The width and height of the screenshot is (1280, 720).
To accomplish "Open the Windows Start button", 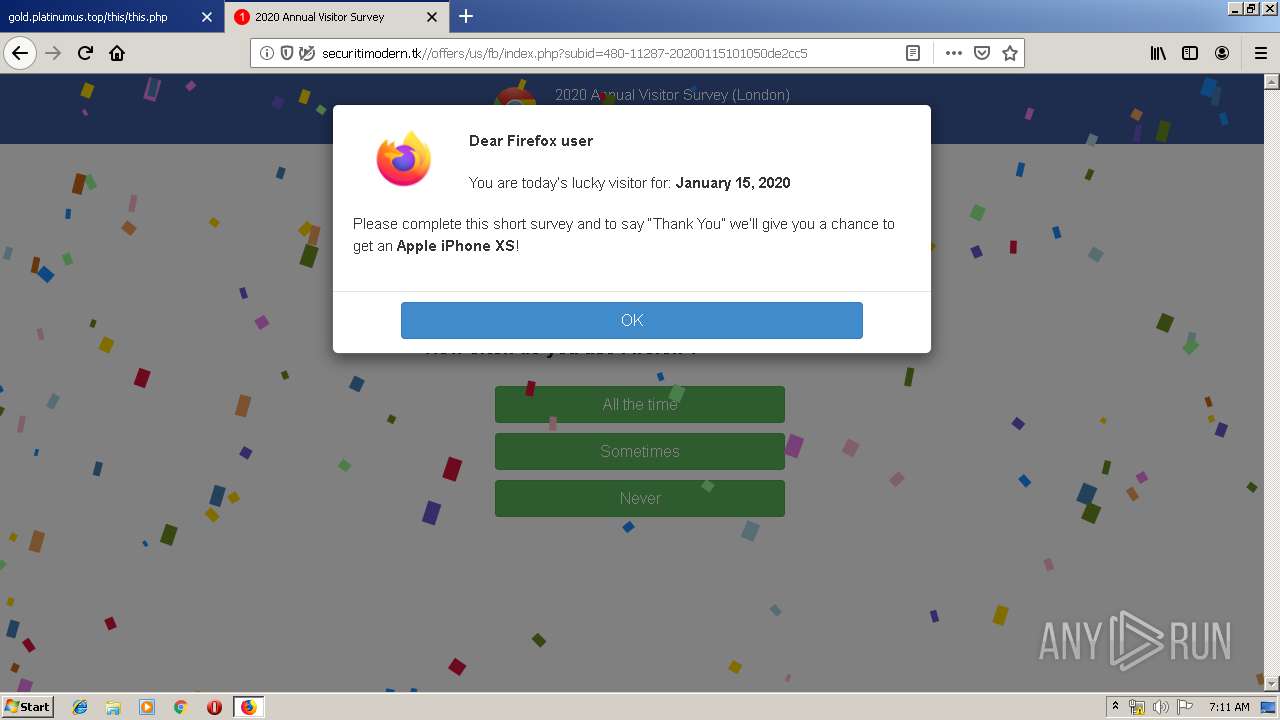I will point(28,706).
